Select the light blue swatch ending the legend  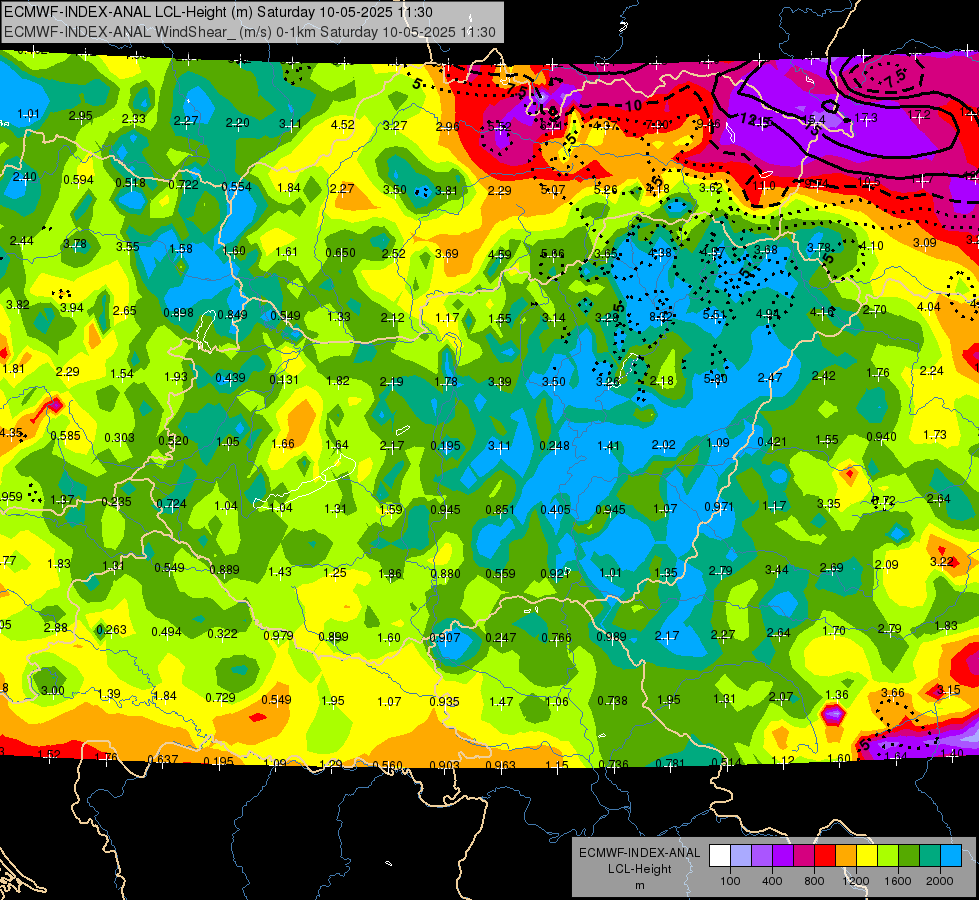pos(951,856)
